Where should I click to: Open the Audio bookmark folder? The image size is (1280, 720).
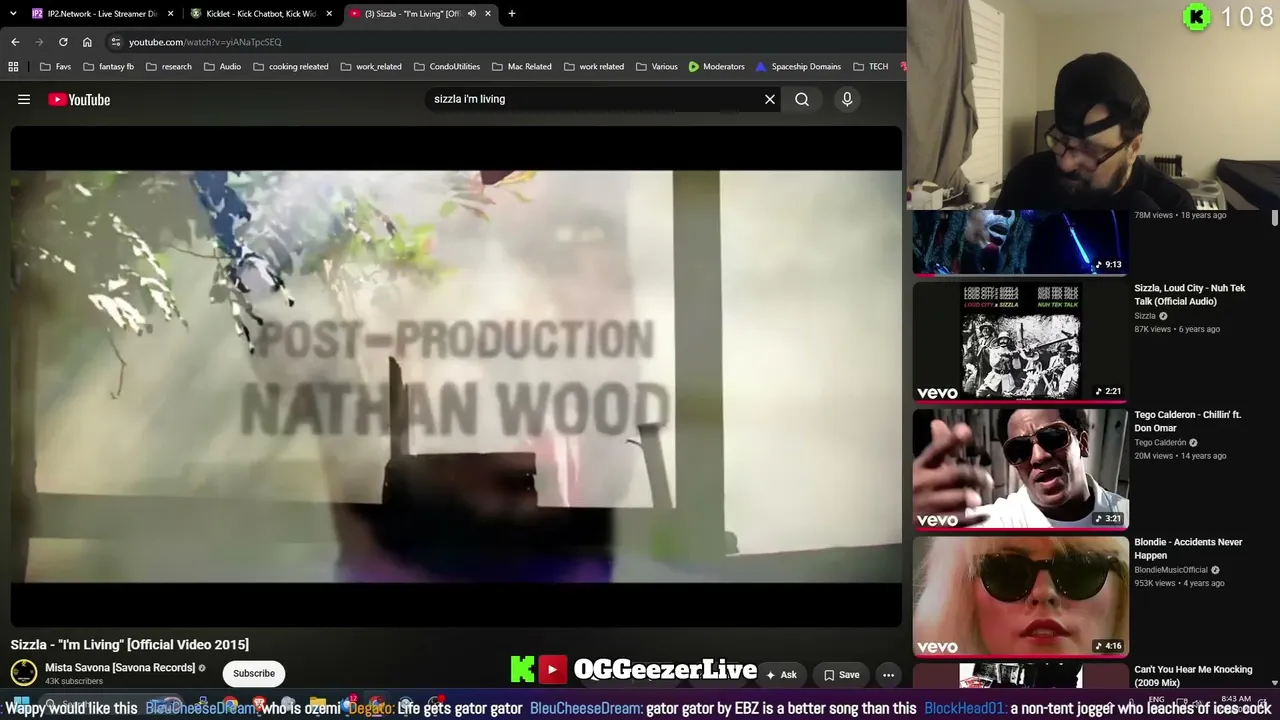(x=222, y=66)
